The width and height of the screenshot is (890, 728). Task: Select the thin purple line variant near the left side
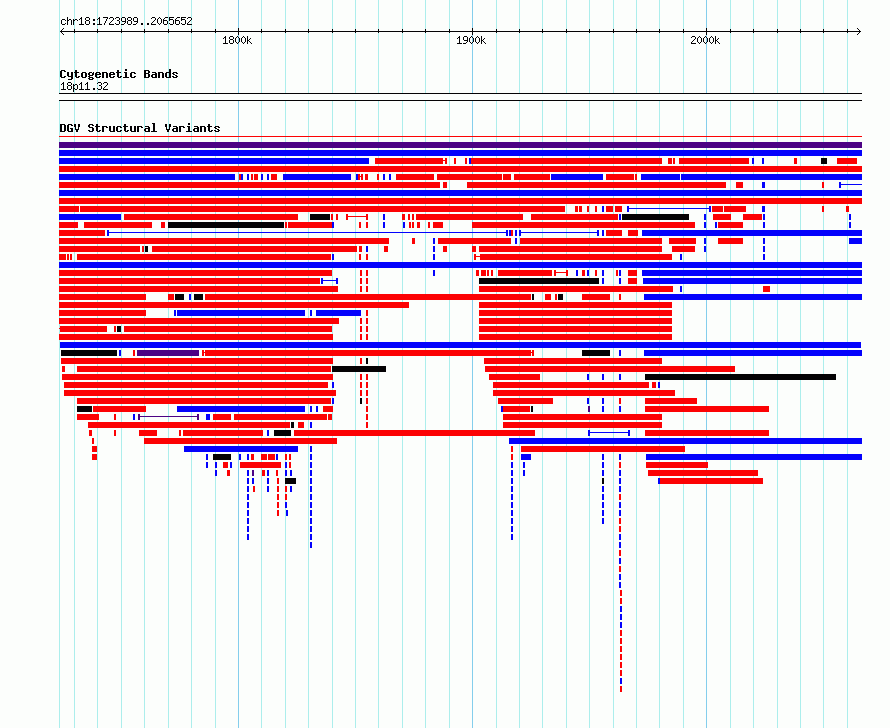169,417
